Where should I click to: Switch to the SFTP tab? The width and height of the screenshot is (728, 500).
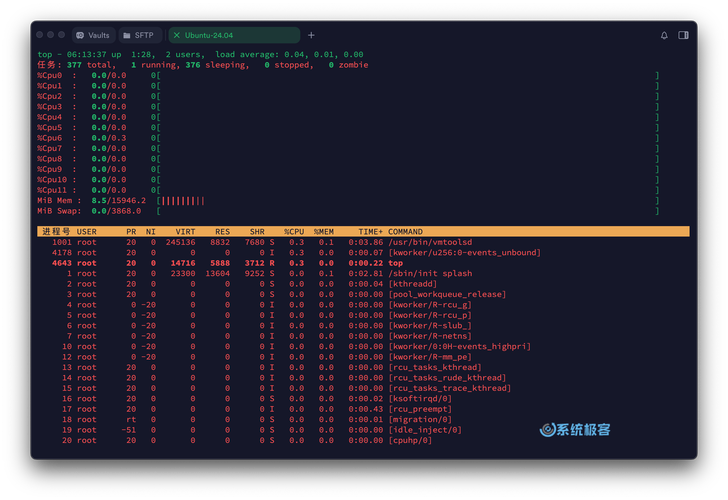139,35
